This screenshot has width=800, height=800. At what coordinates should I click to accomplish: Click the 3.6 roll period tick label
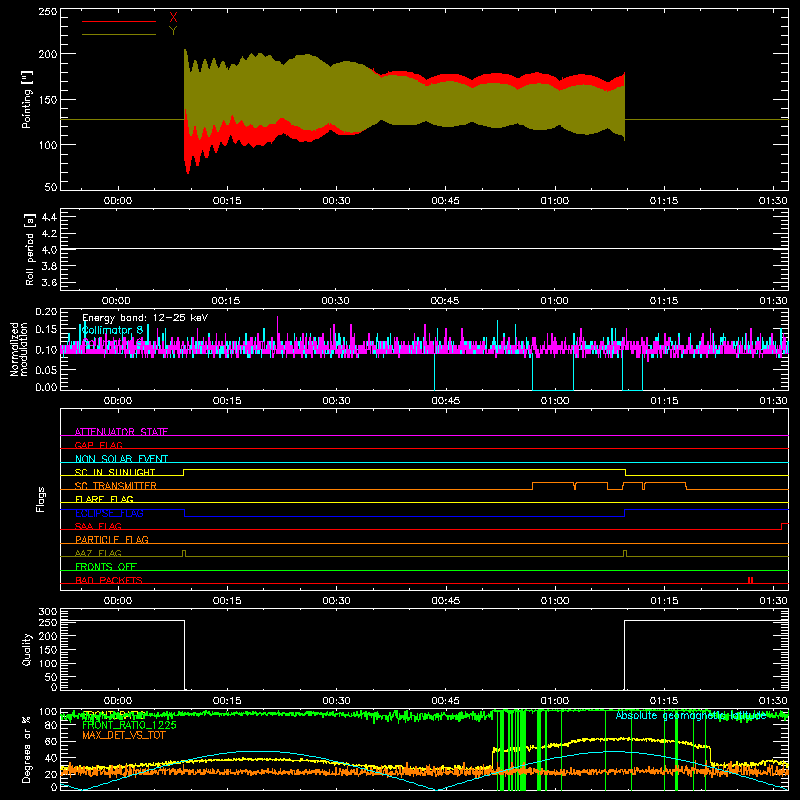(x=49, y=283)
